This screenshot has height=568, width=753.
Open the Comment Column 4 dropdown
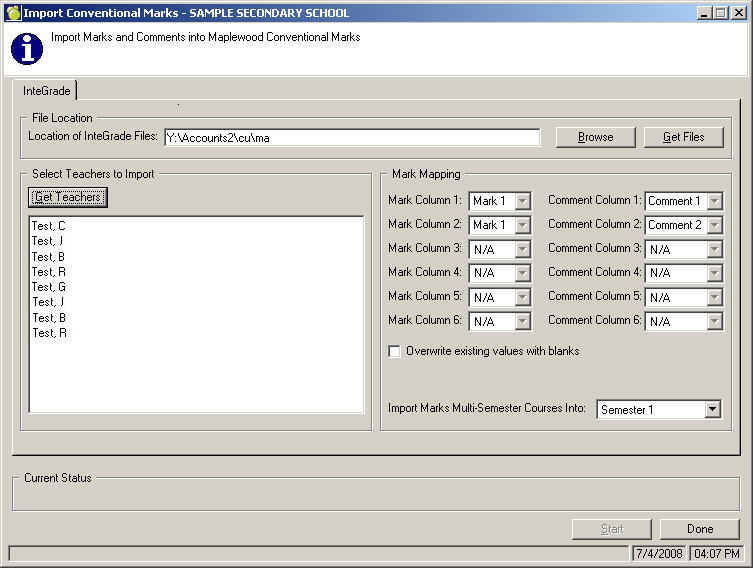[x=714, y=273]
